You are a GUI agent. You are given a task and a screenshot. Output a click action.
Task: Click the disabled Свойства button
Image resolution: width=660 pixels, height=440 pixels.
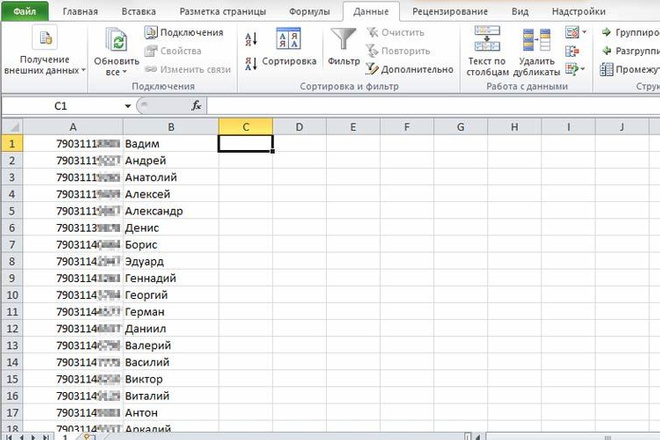click(173, 51)
